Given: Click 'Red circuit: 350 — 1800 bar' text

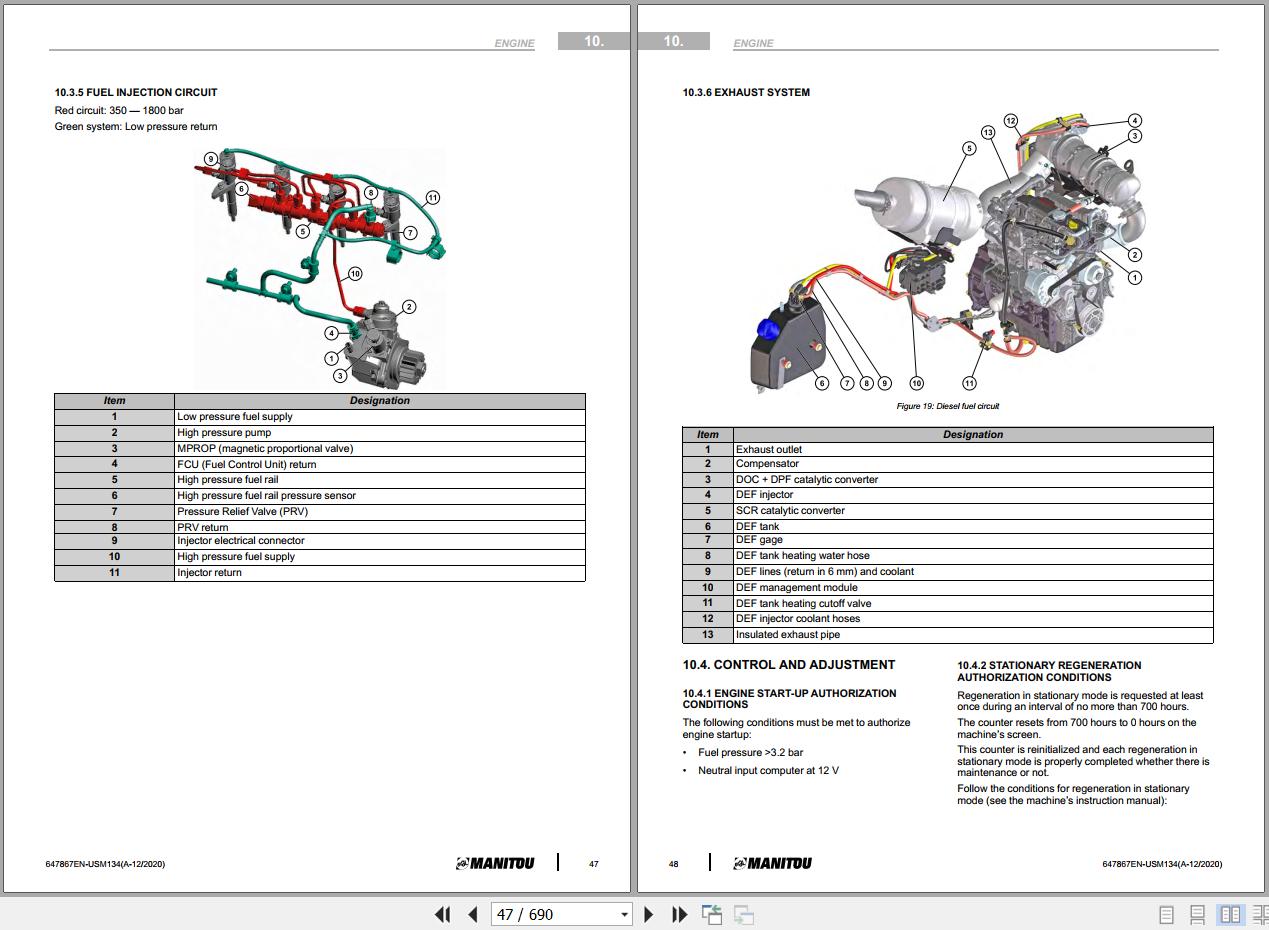Looking at the screenshot, I should [x=119, y=110].
